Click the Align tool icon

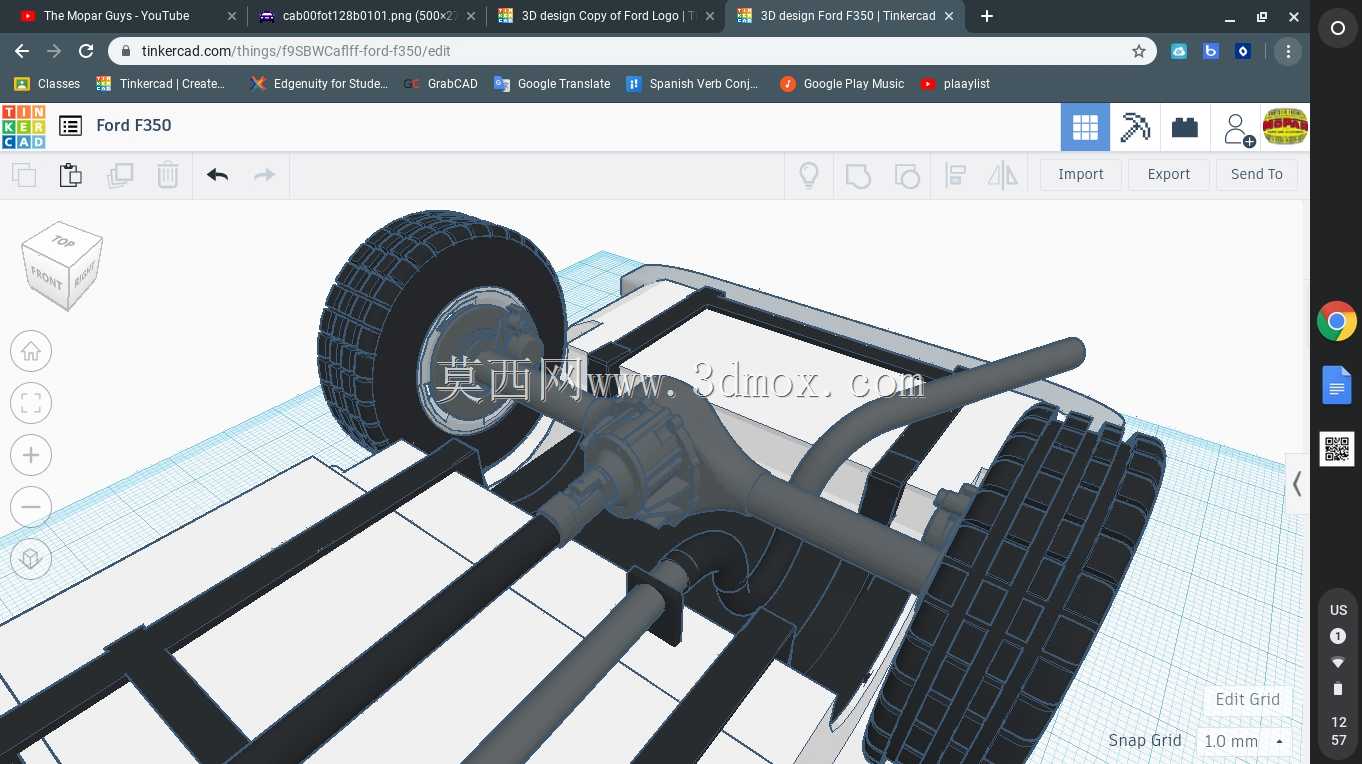(x=955, y=176)
